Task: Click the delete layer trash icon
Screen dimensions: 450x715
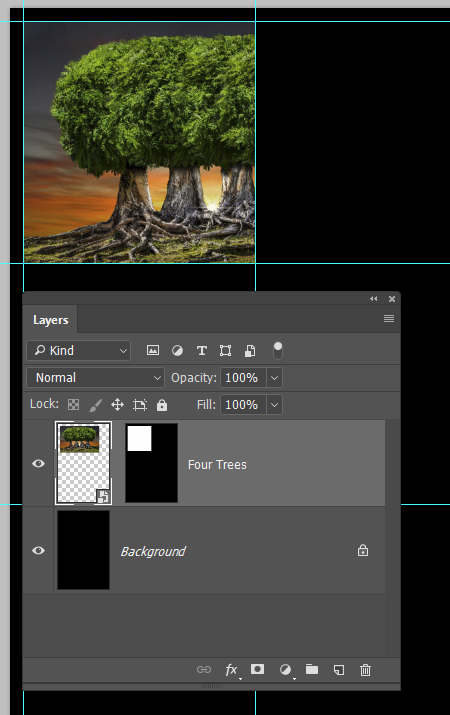Action: point(365,670)
